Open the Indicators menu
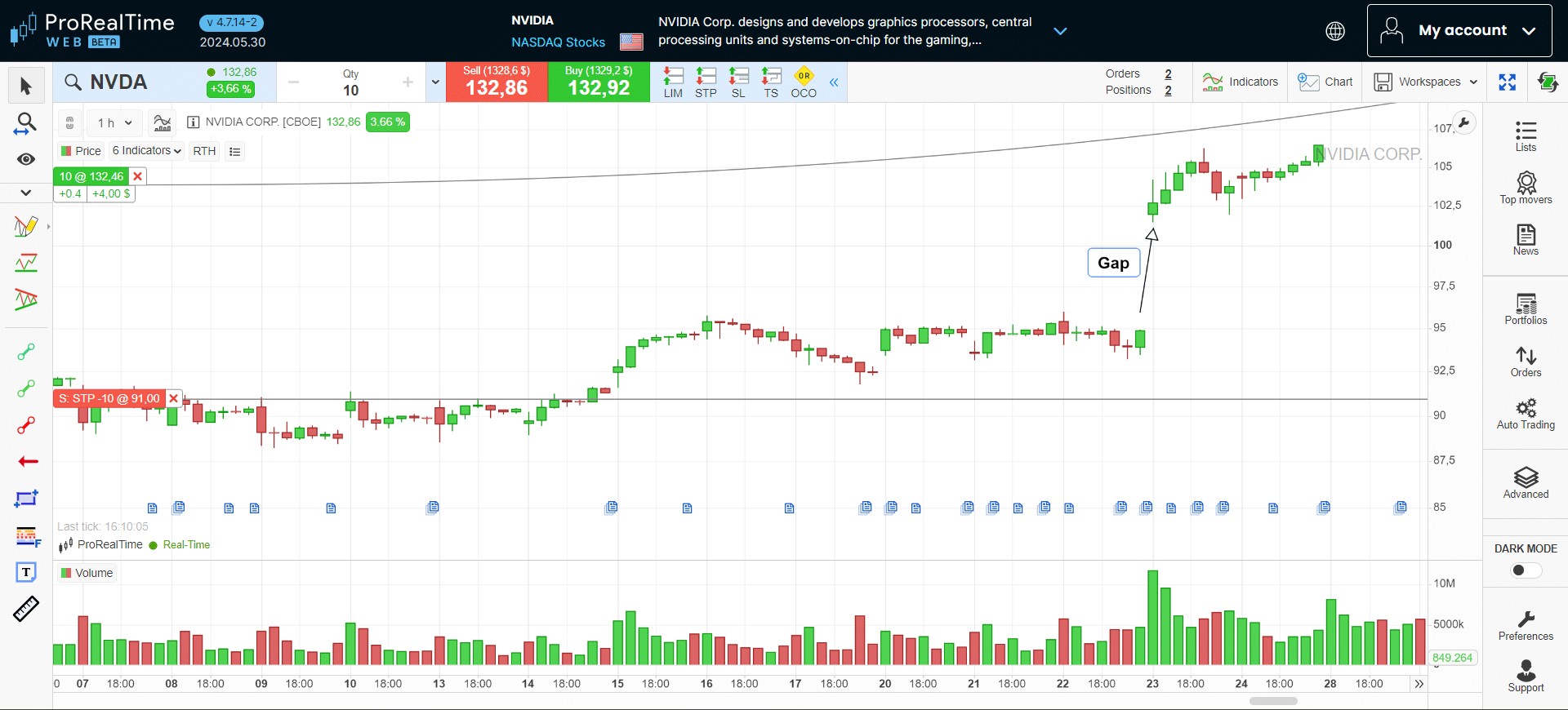This screenshot has width=1568, height=710. pyautogui.click(x=1240, y=82)
